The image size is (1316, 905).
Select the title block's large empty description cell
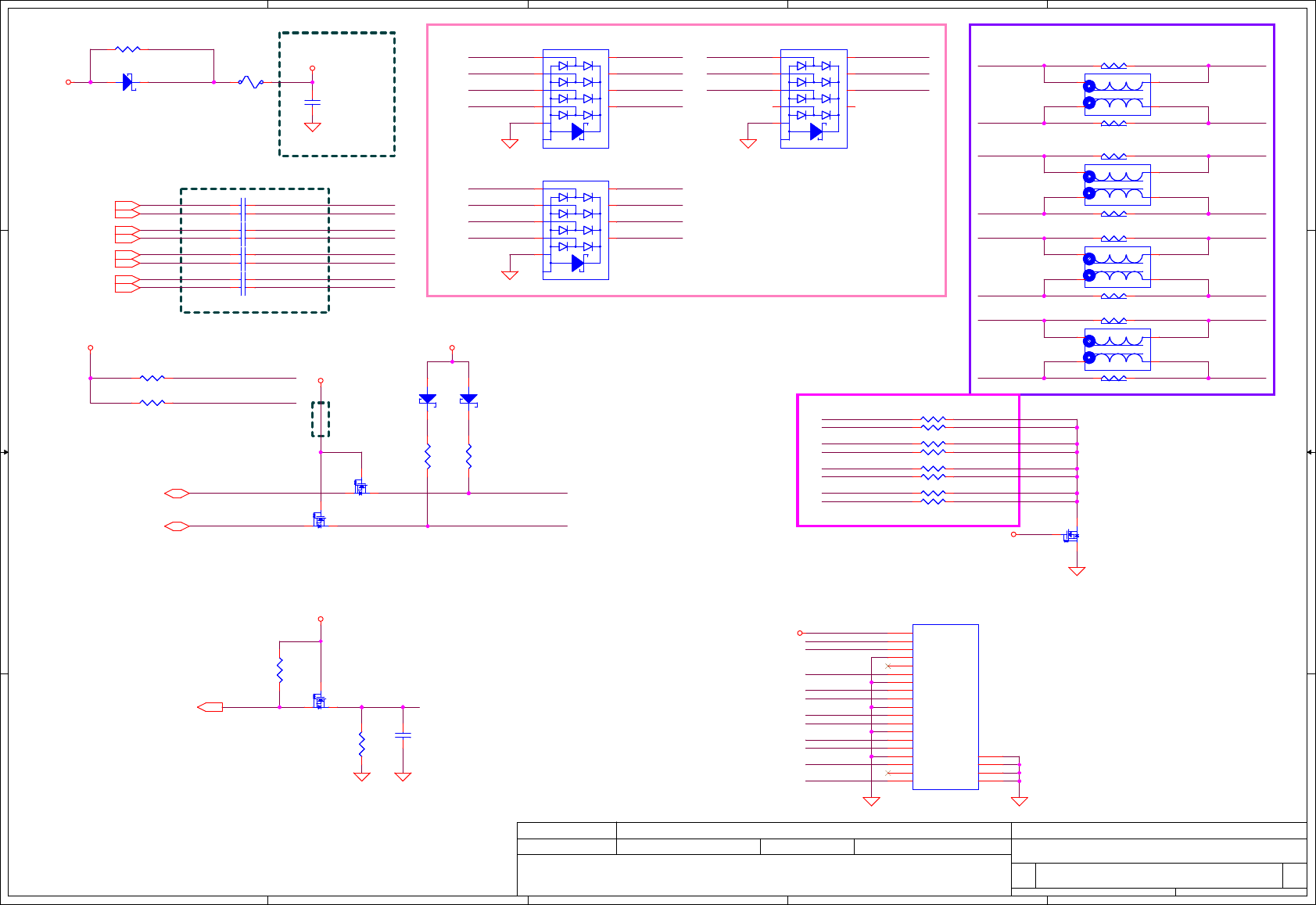pos(764,874)
